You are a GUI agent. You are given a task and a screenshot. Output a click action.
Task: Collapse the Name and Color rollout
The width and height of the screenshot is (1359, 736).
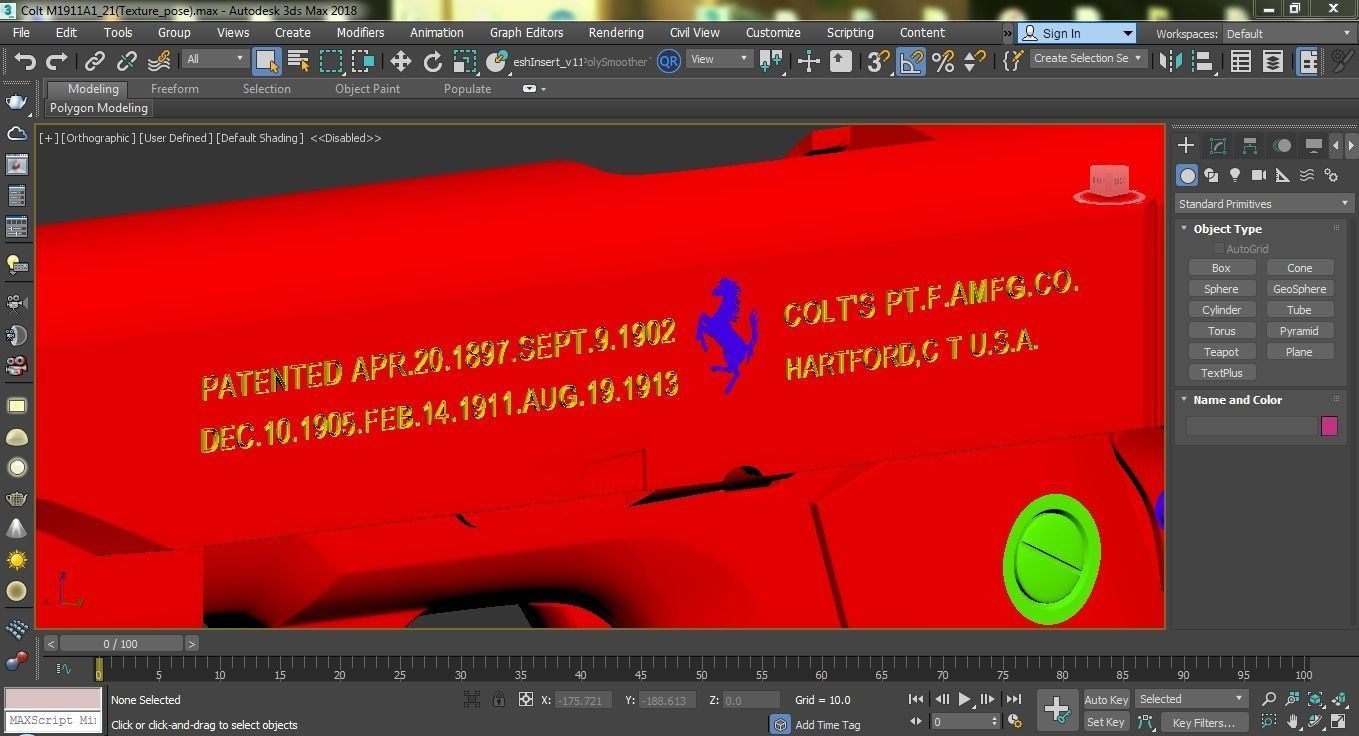click(1236, 400)
